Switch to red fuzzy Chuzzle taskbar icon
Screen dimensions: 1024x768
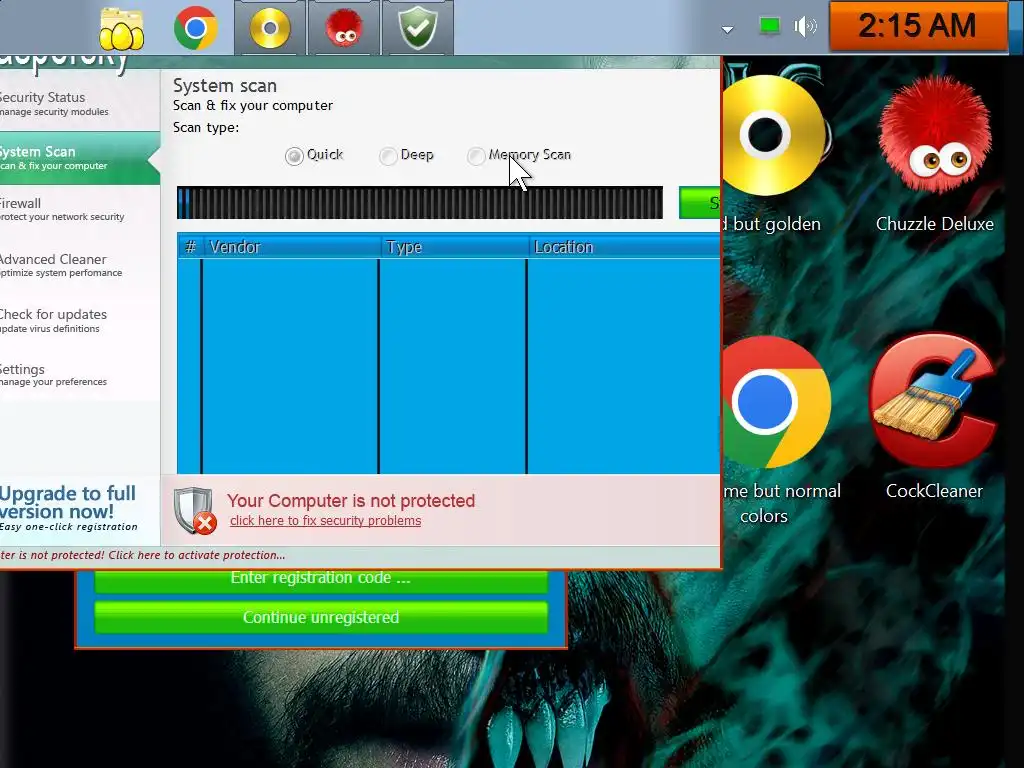pyautogui.click(x=344, y=28)
